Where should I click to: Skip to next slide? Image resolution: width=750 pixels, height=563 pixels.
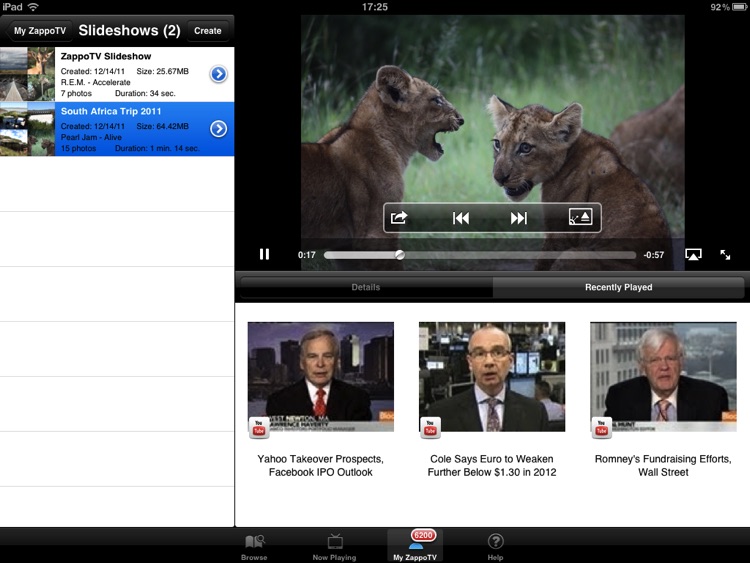point(518,218)
